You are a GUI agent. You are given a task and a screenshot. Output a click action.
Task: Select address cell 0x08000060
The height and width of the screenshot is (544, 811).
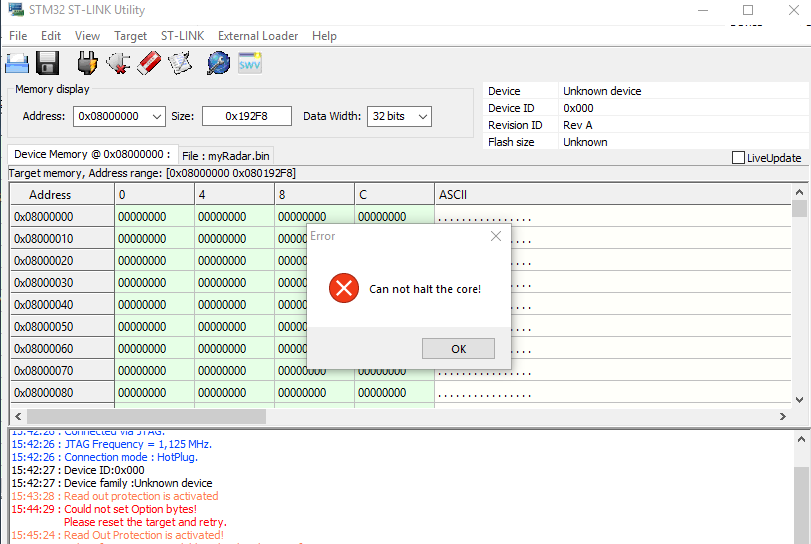62,349
